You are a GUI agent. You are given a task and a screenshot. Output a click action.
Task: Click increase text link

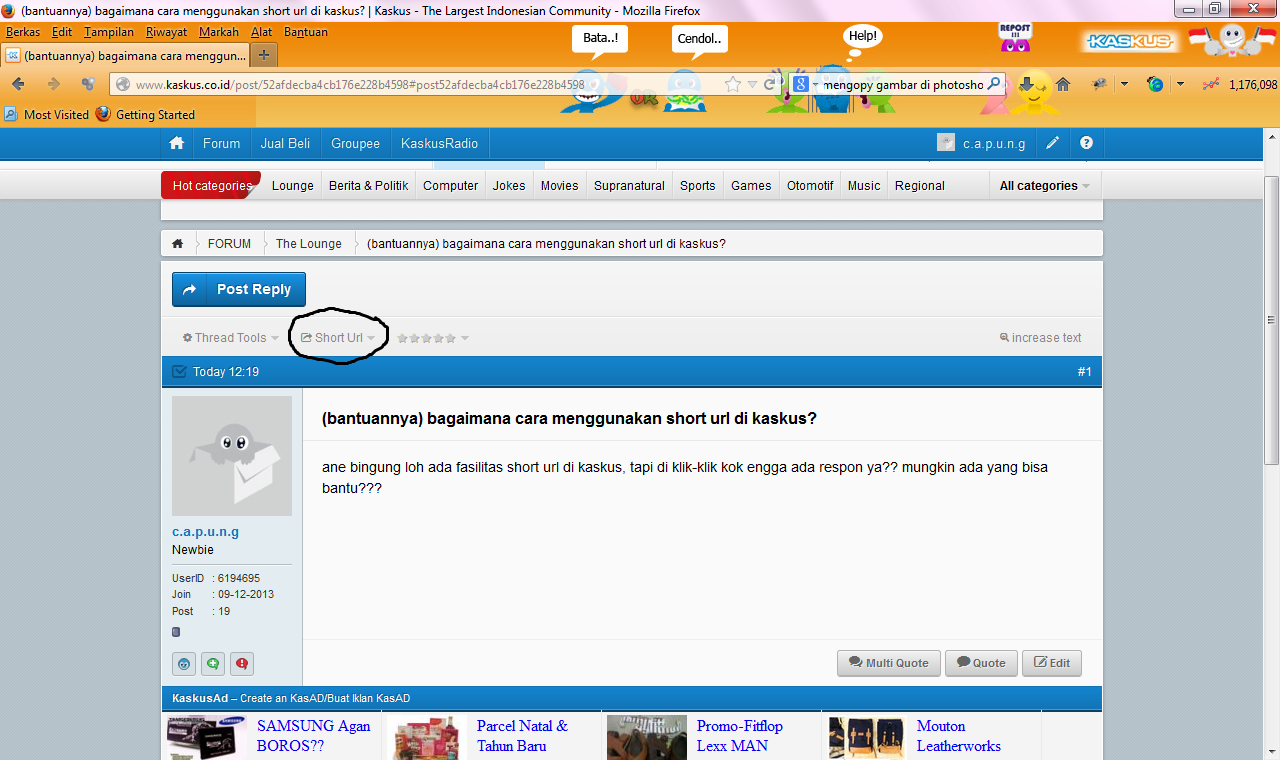coord(1040,338)
